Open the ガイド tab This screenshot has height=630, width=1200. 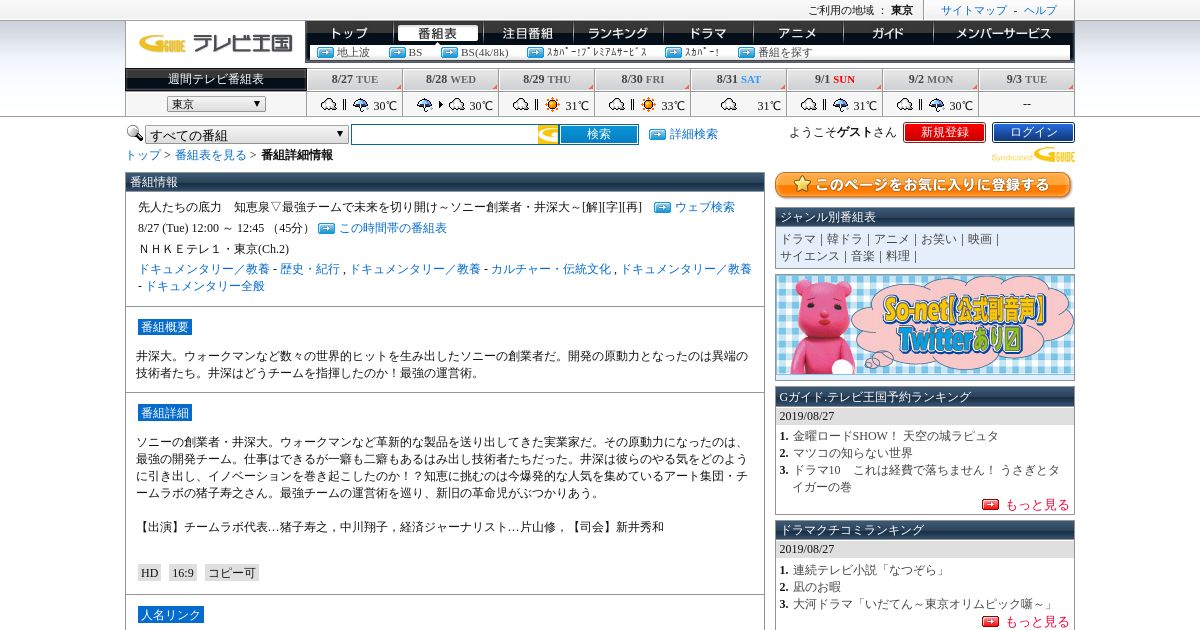coord(888,33)
